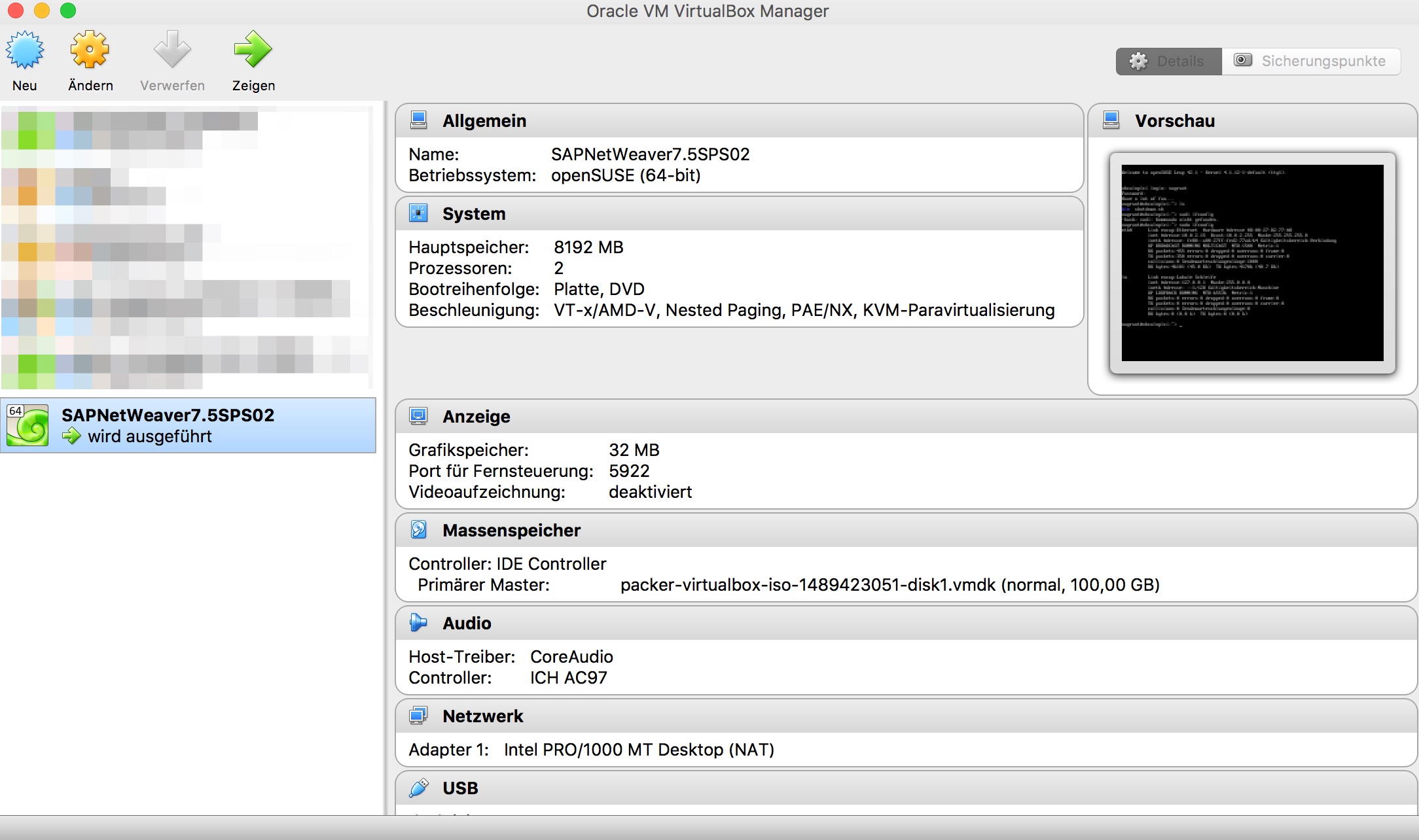Click the Oracle VM VirtualBox Manager title
The image size is (1419, 840).
point(708,11)
